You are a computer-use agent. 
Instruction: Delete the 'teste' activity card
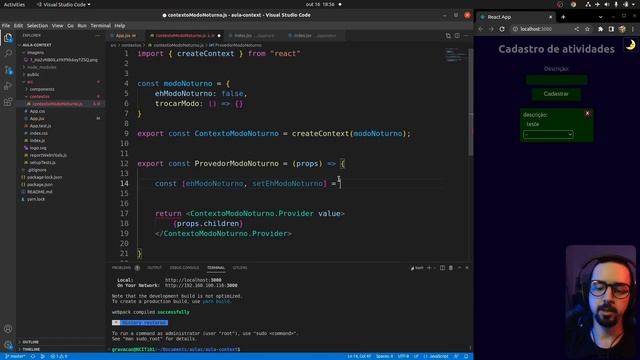point(587,113)
